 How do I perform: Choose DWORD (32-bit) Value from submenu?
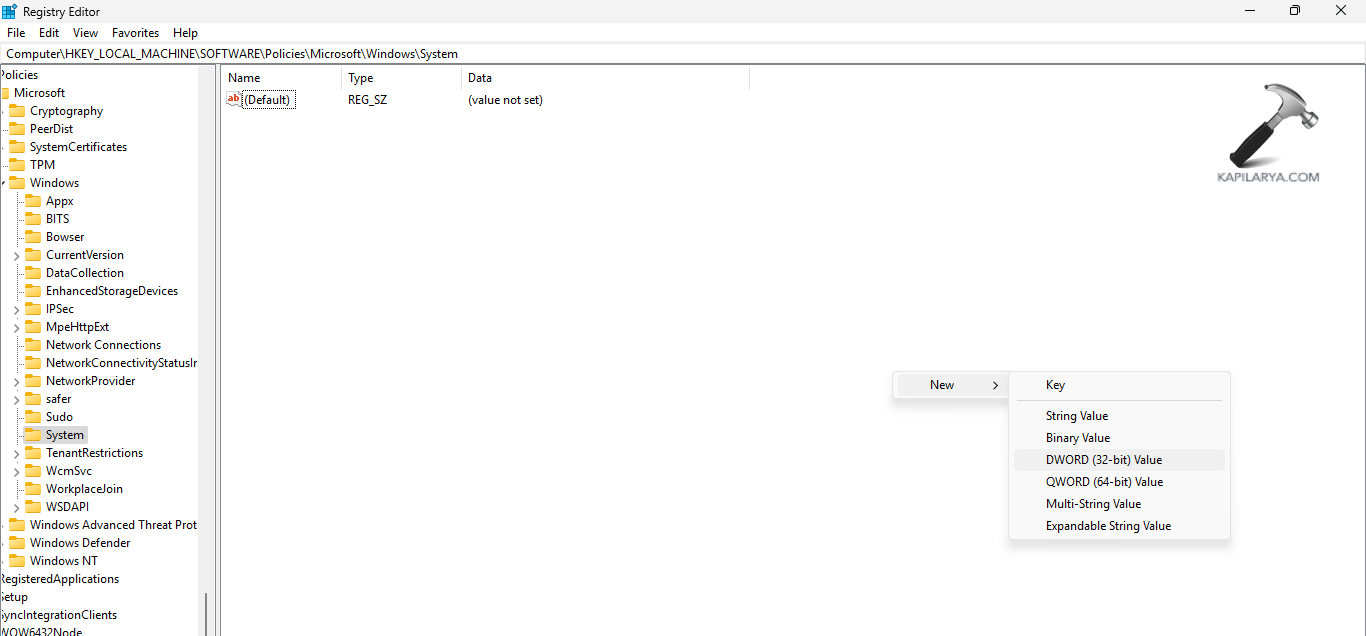tap(1119, 460)
